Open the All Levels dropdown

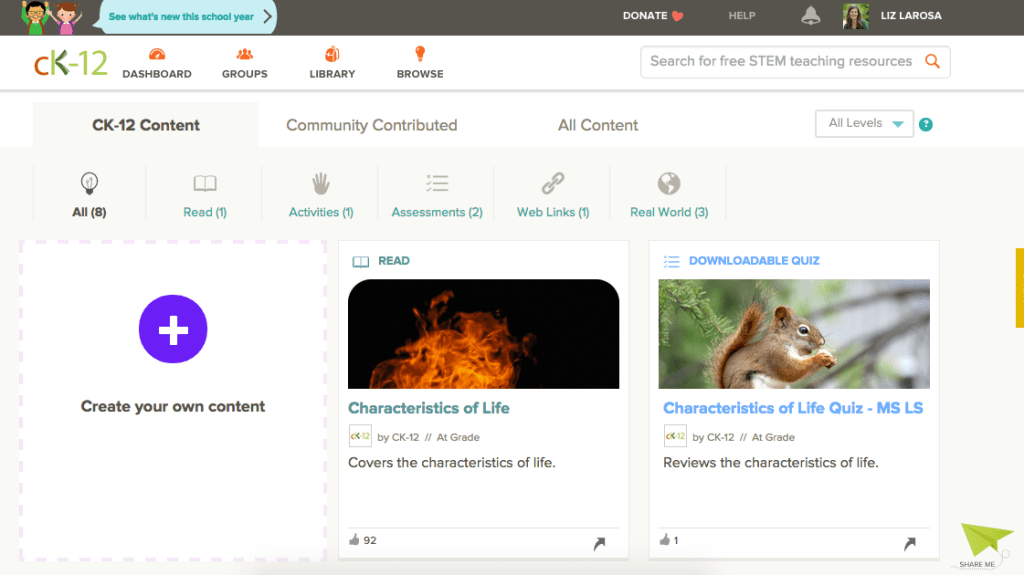pos(864,123)
